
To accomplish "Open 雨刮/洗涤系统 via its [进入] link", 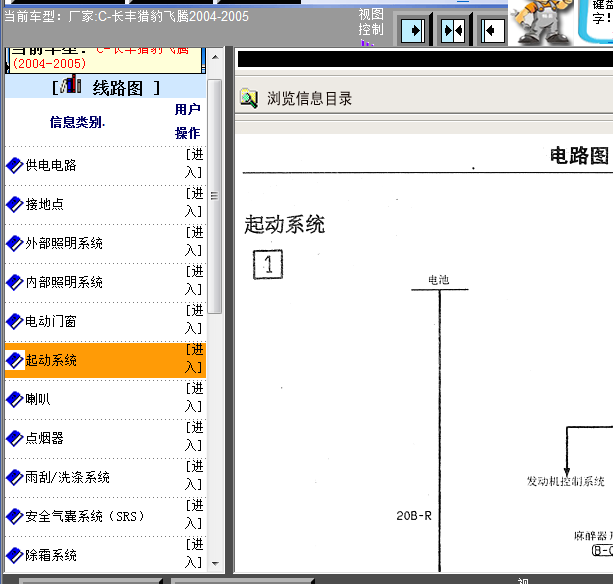I will pyautogui.click(x=194, y=475).
